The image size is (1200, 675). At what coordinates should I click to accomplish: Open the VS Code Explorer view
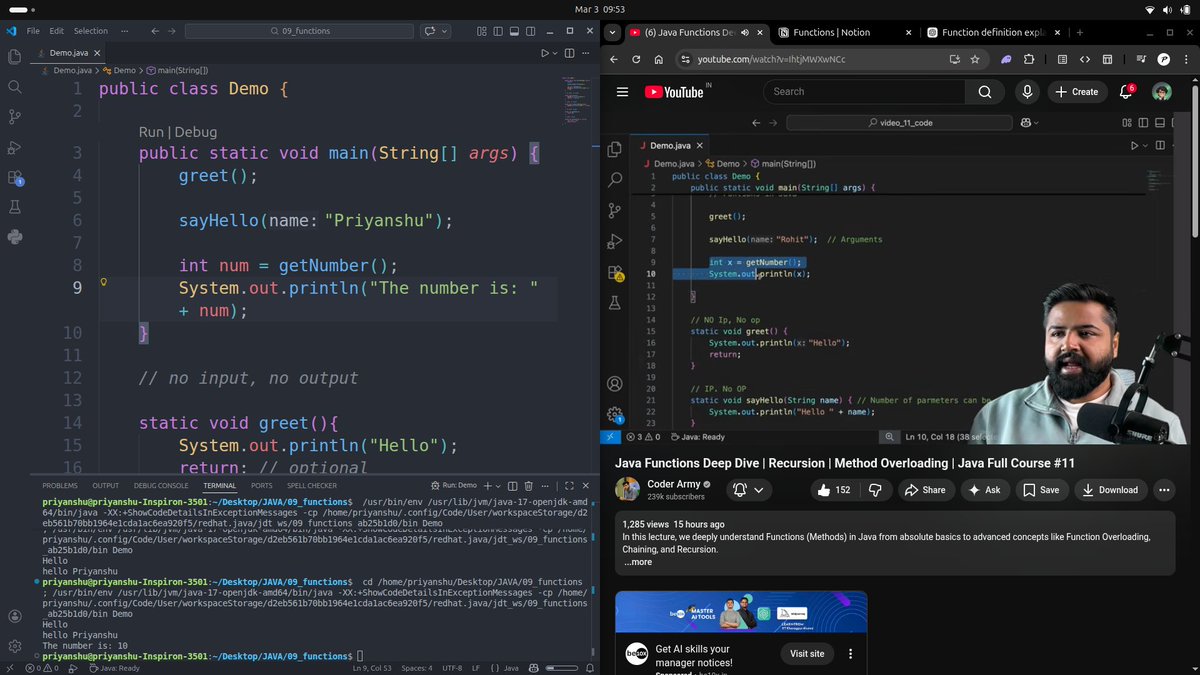14,57
